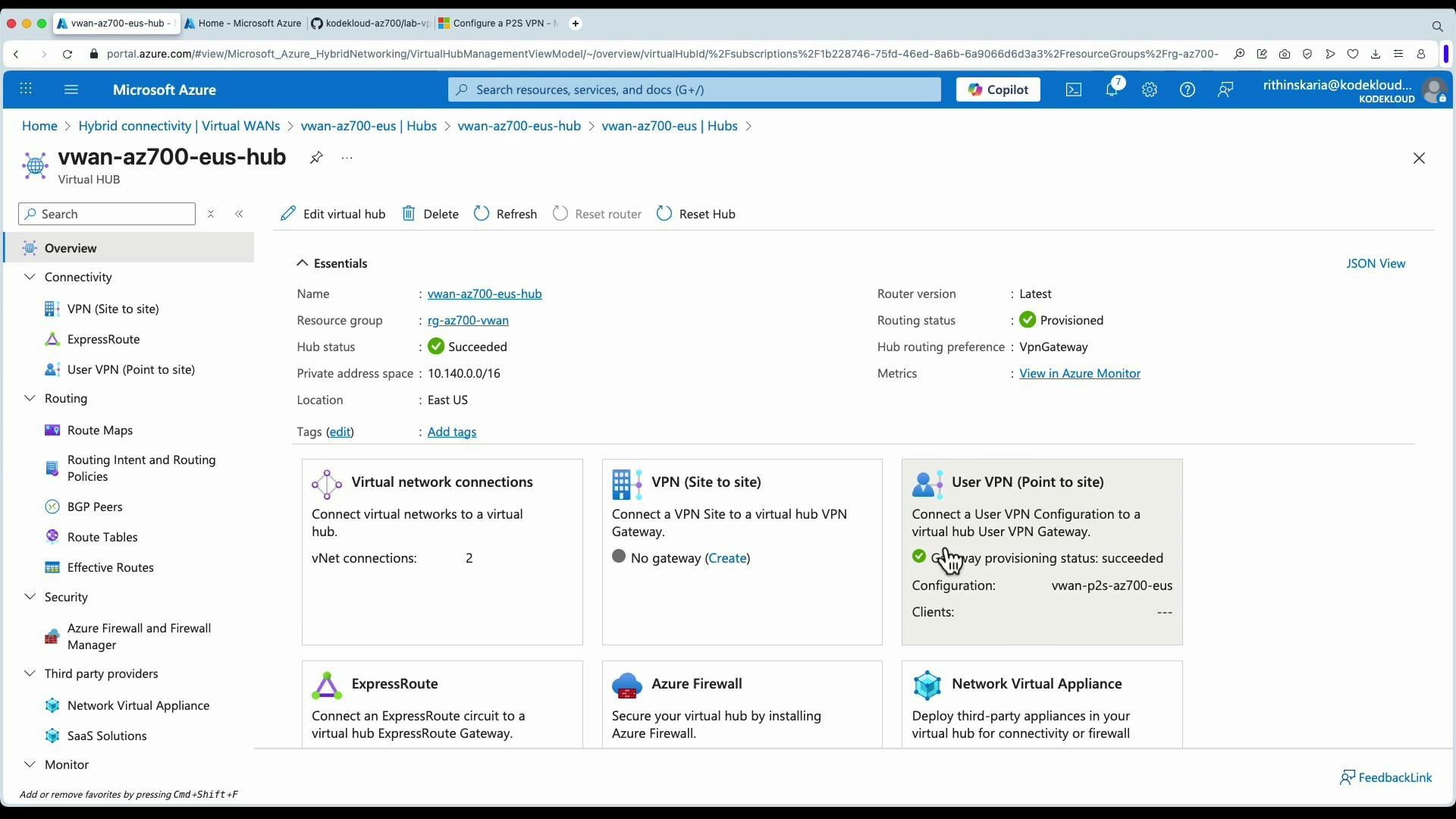Pin vwan-az700-eus-hub to dashboard
1456x819 pixels.
click(x=316, y=158)
